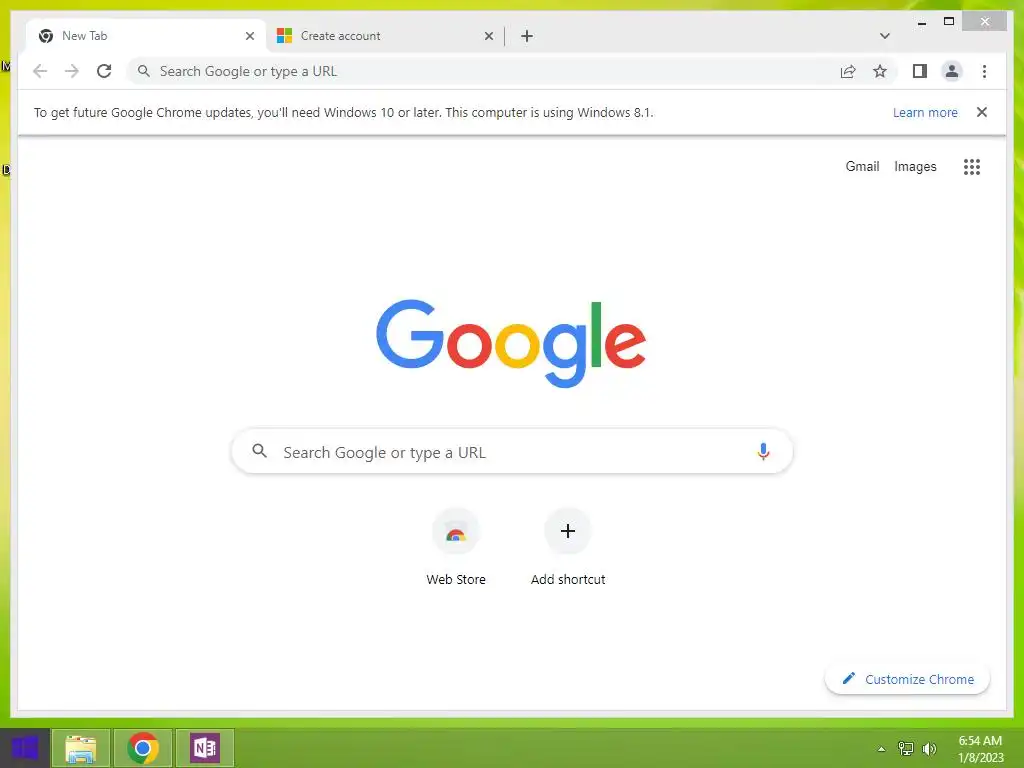1024x768 pixels.
Task: Click the Google logo
Action: pyautogui.click(x=511, y=343)
